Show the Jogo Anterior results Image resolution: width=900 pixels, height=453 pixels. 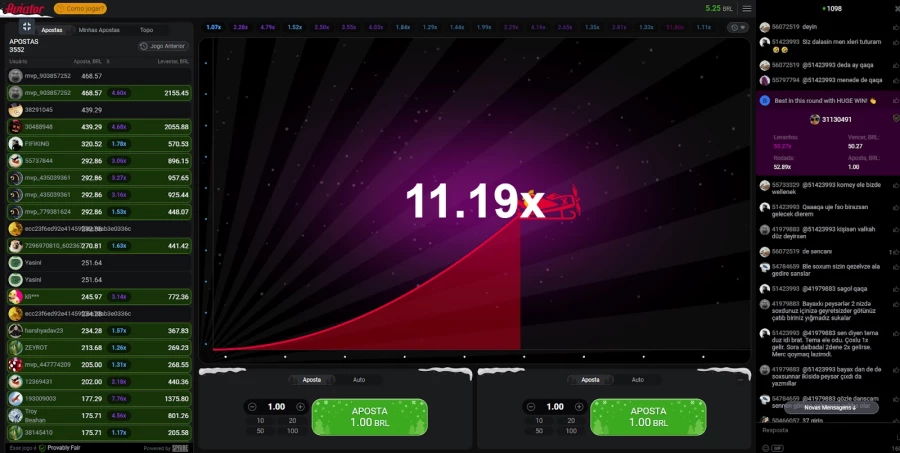[161, 46]
